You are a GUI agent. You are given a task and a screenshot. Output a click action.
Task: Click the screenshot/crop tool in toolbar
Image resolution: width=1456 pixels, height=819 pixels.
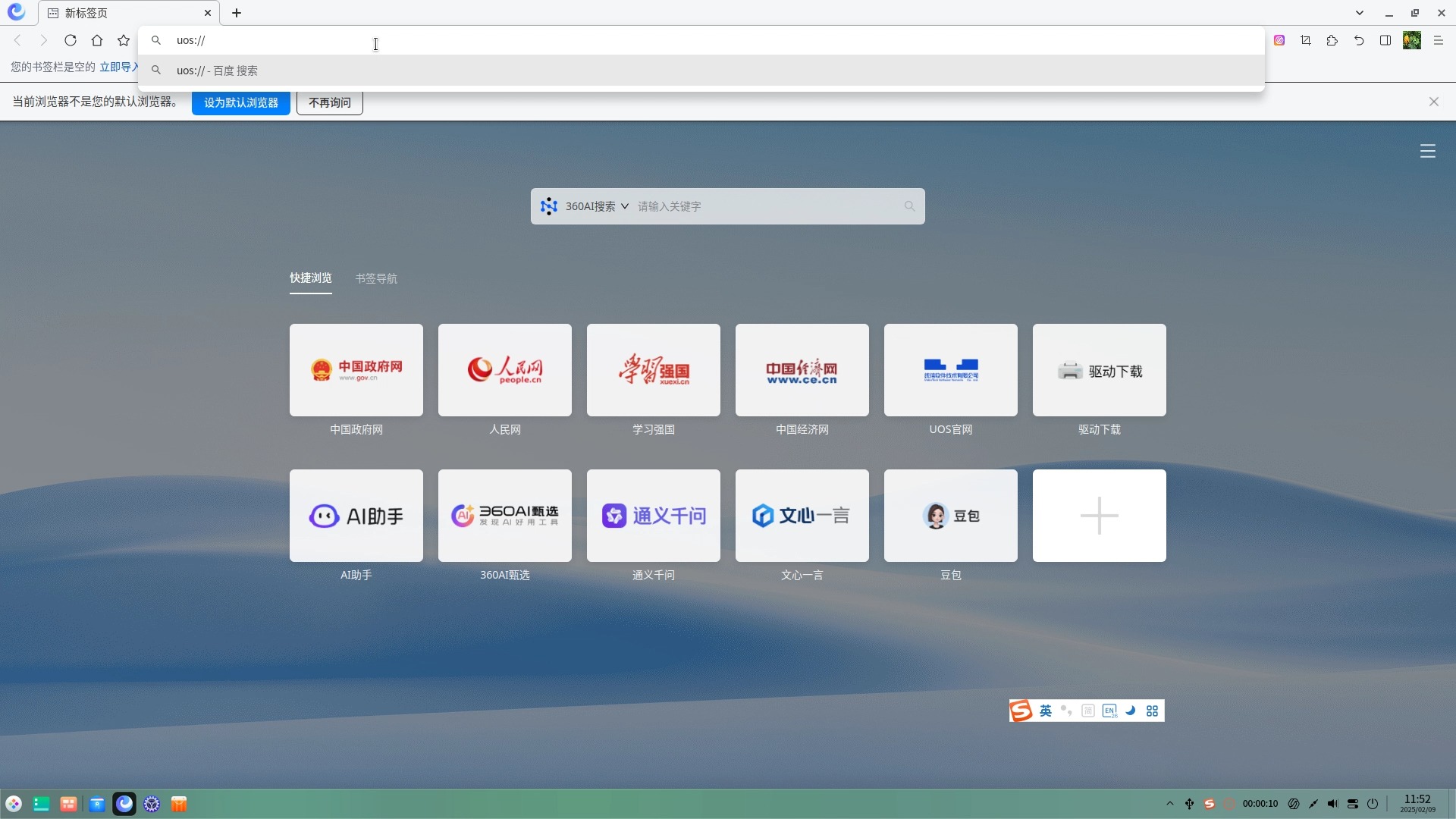(1306, 40)
